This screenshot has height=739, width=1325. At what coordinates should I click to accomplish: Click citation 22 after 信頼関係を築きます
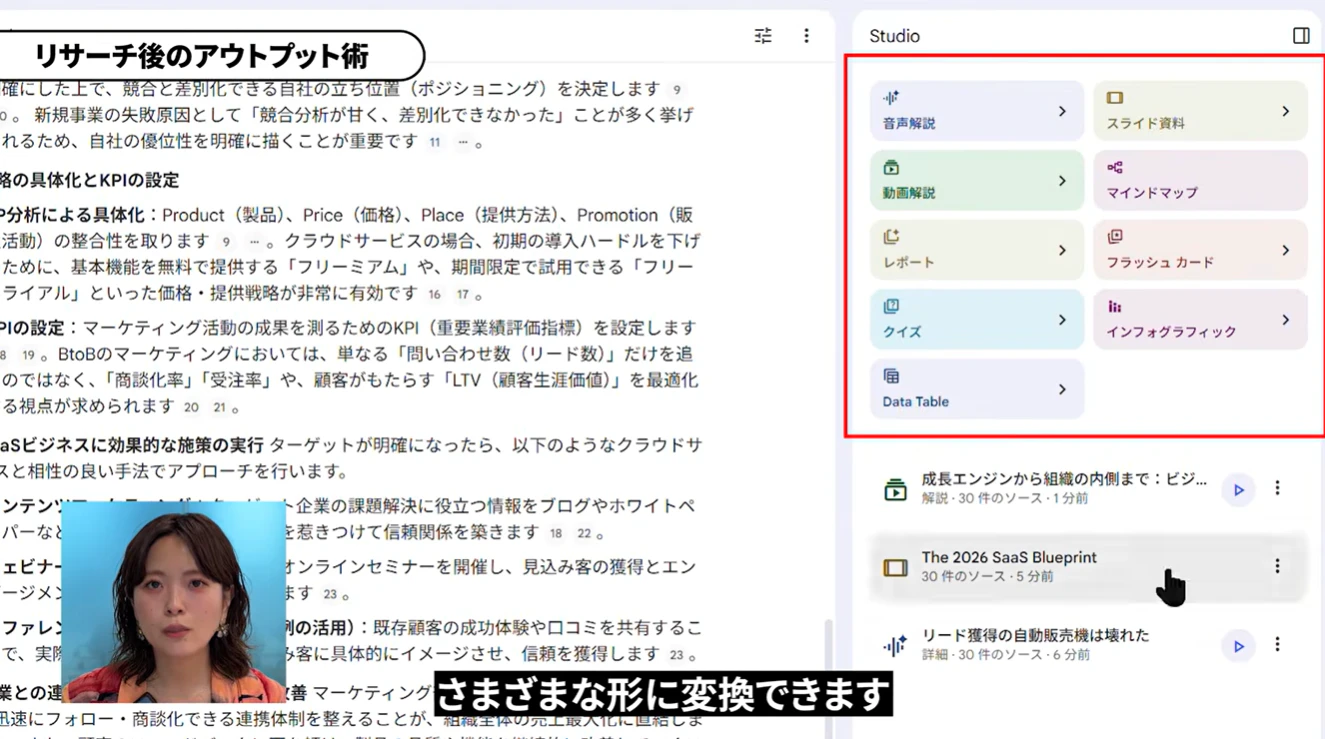[x=584, y=534]
